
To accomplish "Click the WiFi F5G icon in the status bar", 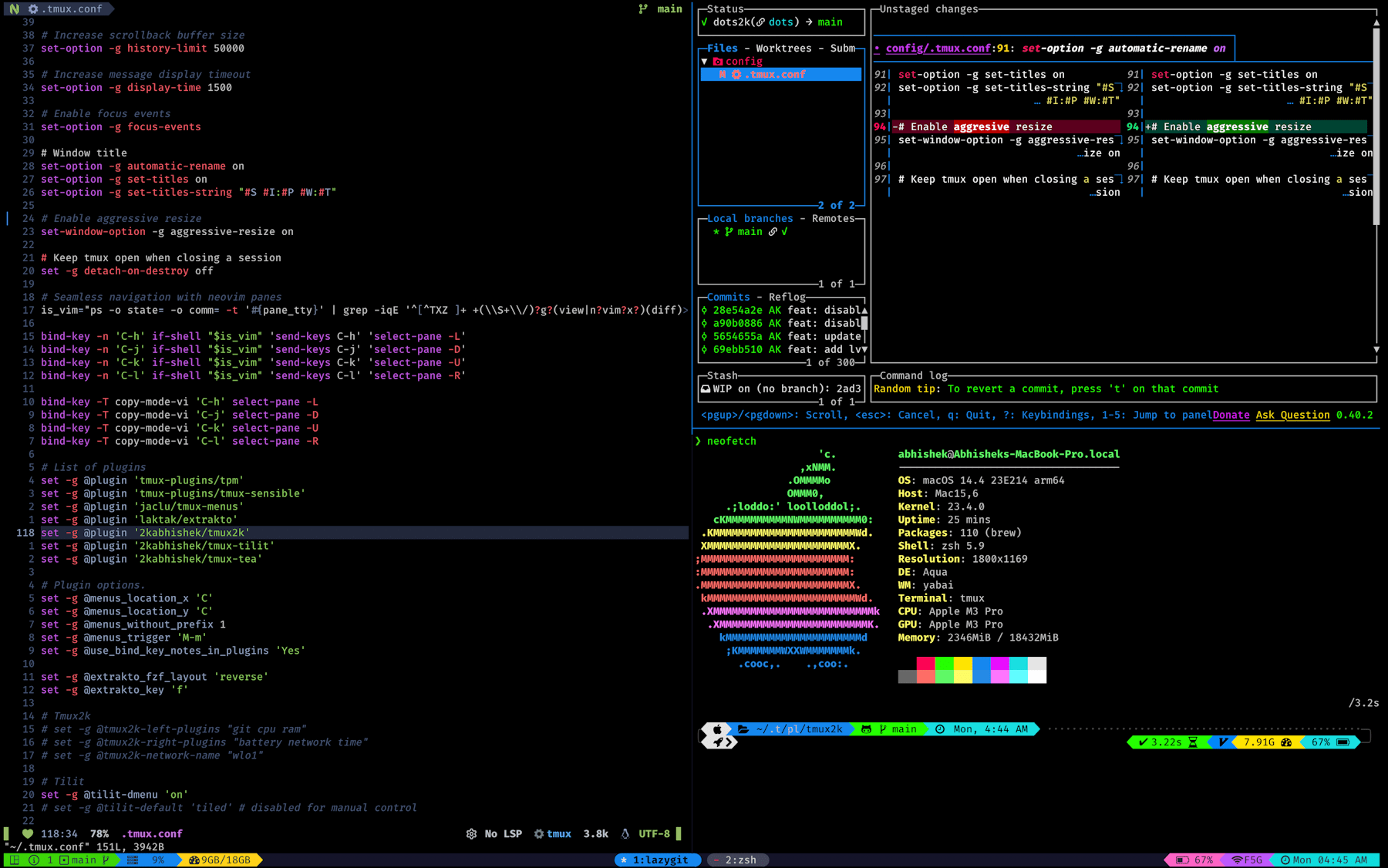I will click(1236, 860).
